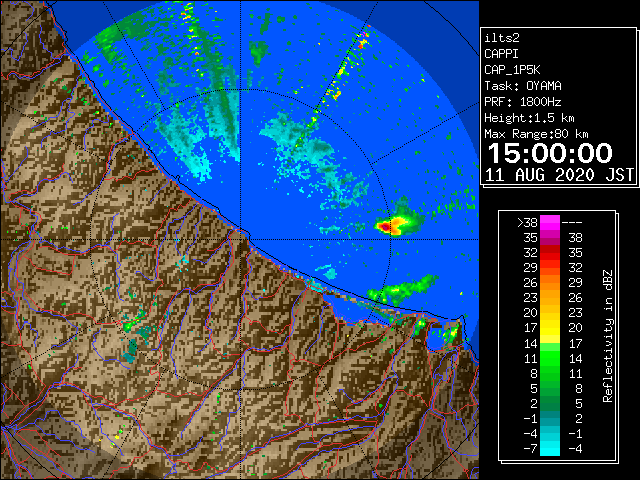This screenshot has width=640, height=480.
Task: Click the 'Max Range:80 km' line
Action: 536,134
